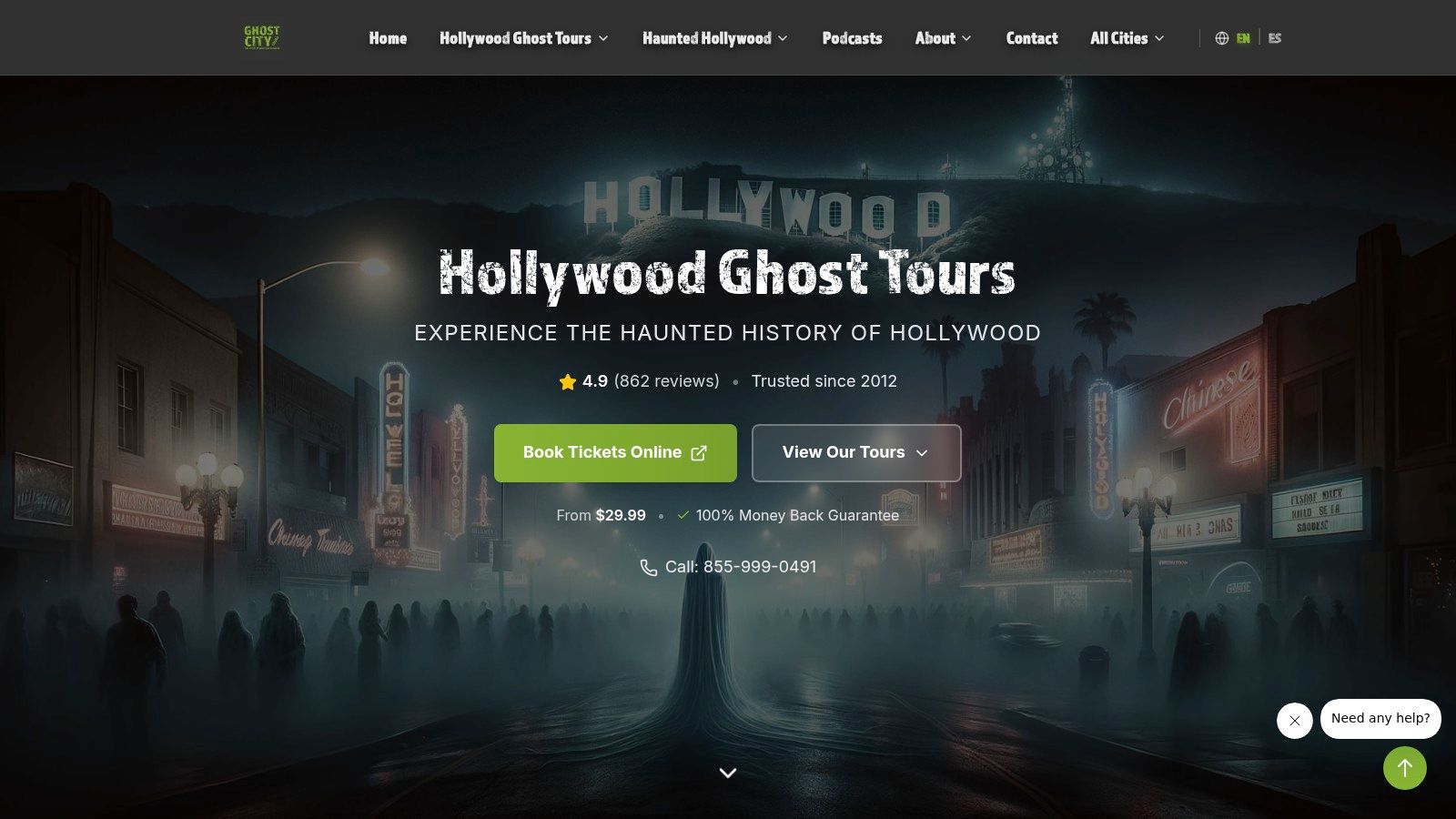Switch language to EN

(x=1243, y=38)
